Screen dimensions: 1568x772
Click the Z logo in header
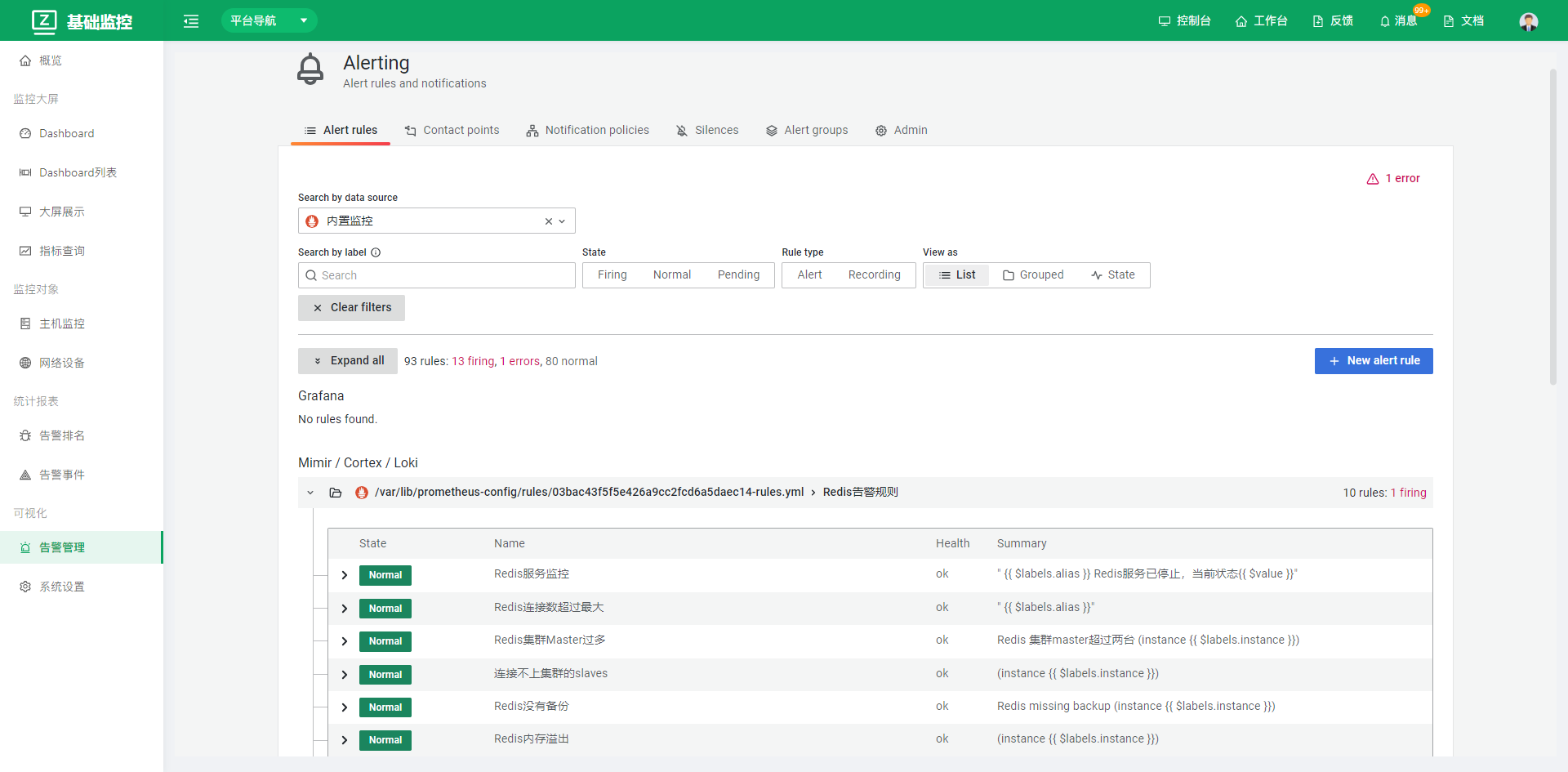point(44,21)
